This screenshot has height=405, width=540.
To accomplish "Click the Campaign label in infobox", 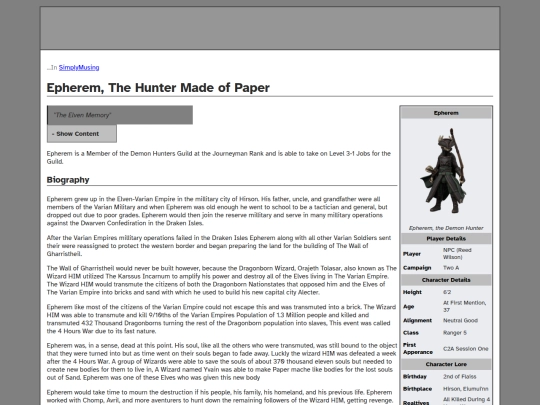I will pos(417,268).
